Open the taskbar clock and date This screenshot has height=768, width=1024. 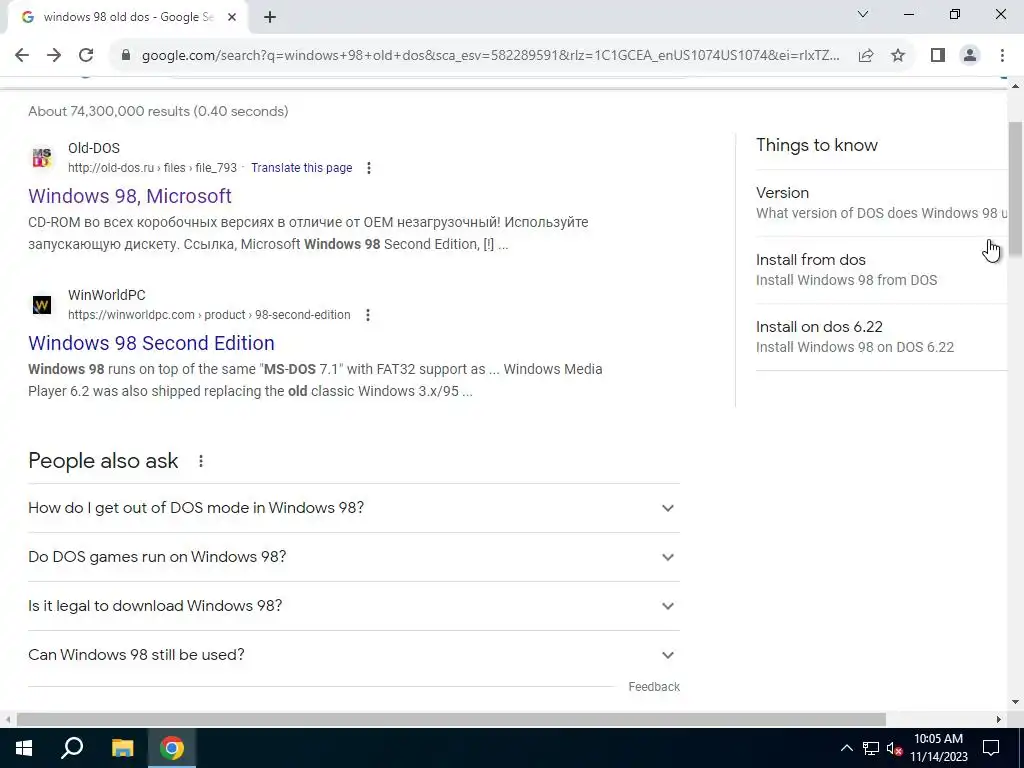click(x=938, y=748)
